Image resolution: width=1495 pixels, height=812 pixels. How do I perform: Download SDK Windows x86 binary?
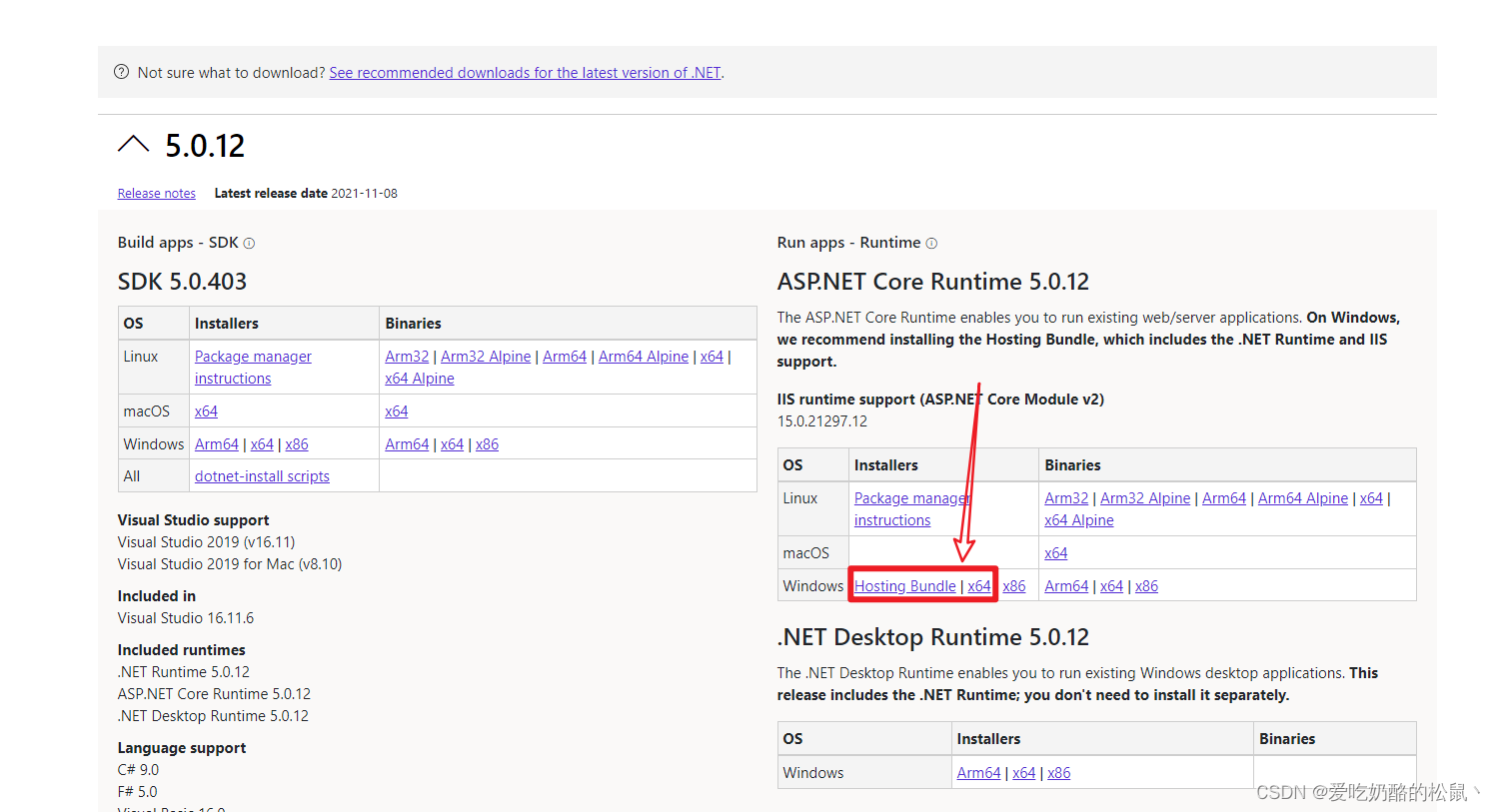[487, 444]
